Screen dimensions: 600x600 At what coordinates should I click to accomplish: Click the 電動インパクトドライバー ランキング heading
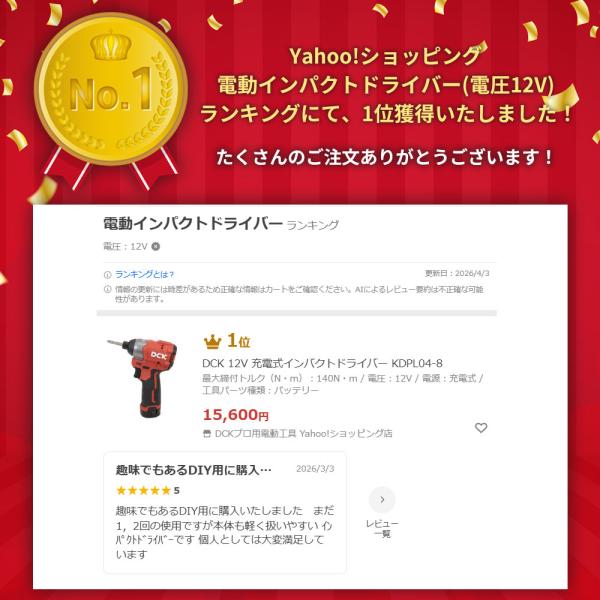(221, 224)
